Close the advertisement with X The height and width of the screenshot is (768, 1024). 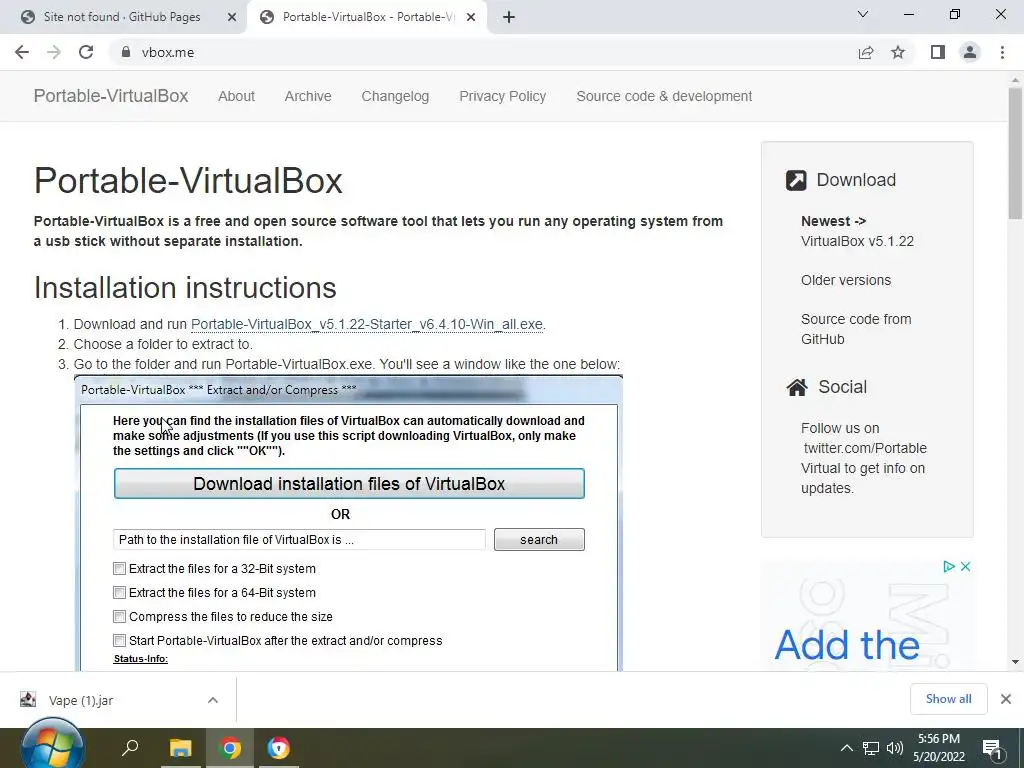(x=965, y=566)
